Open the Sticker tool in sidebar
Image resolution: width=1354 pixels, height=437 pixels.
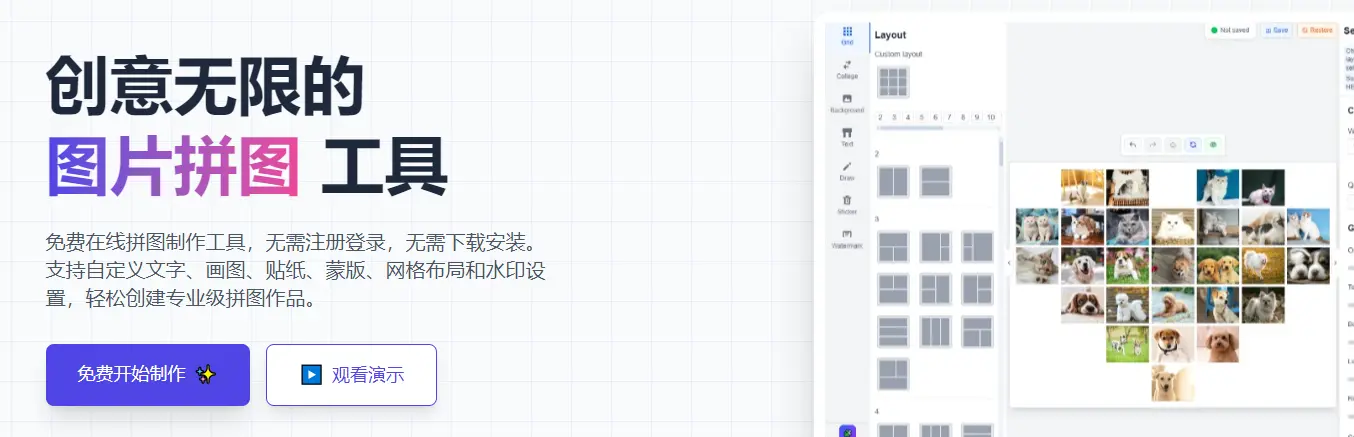click(847, 205)
